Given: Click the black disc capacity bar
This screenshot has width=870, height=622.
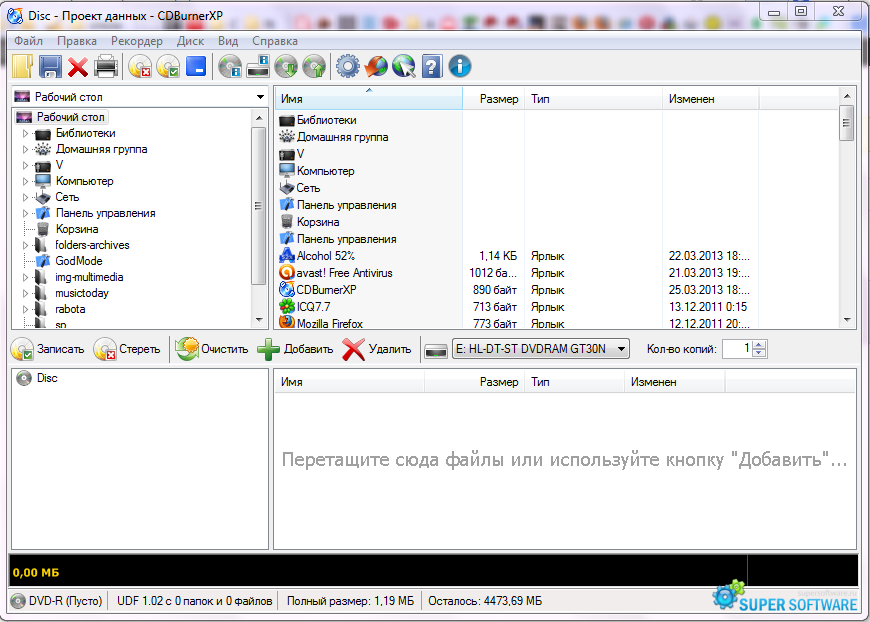Looking at the screenshot, I should [433, 570].
